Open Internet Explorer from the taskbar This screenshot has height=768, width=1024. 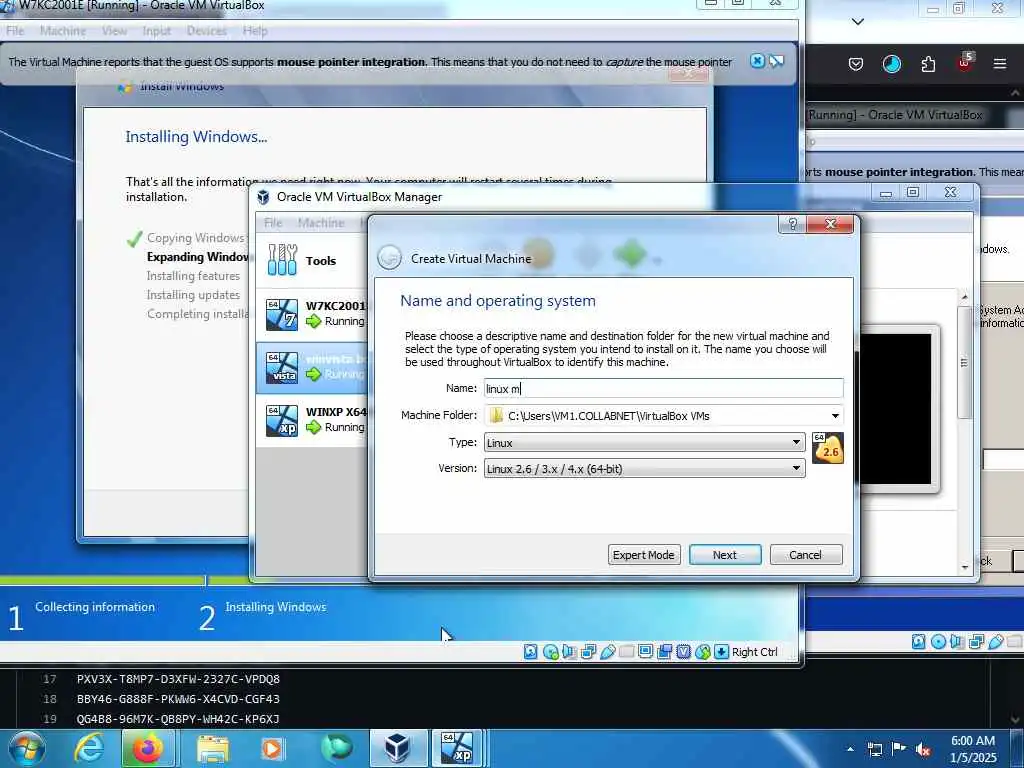(x=89, y=748)
